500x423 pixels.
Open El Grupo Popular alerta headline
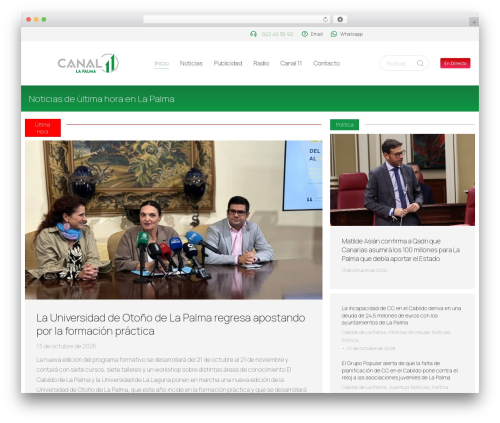click(400, 370)
